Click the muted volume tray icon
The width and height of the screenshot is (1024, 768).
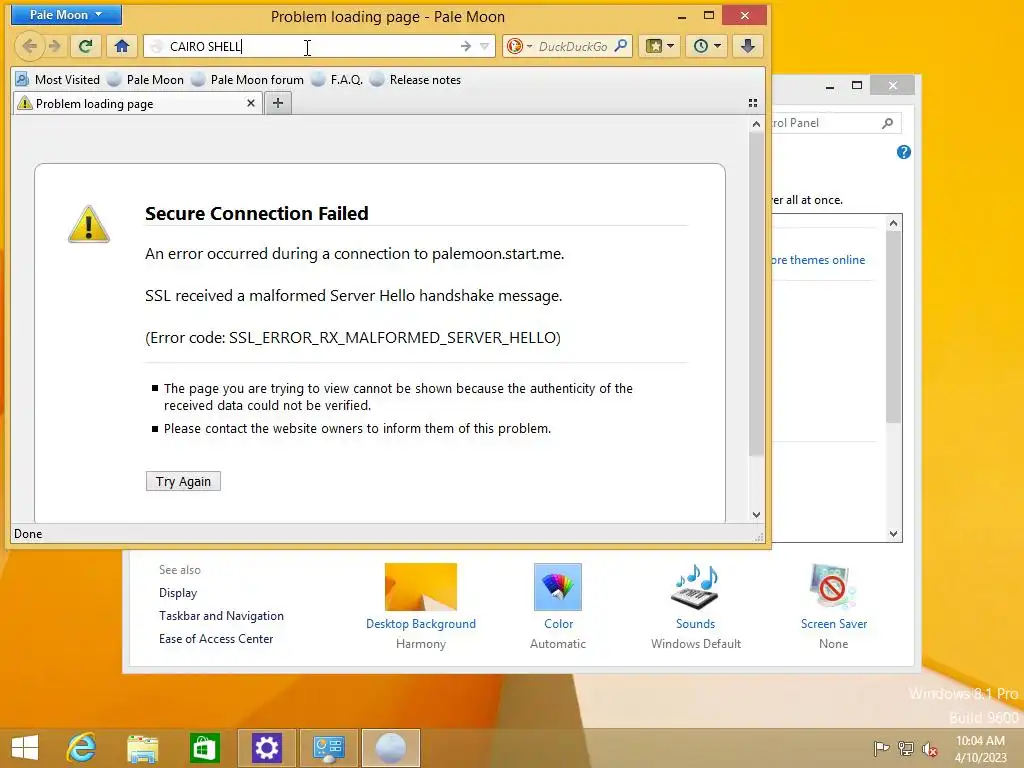pos(930,748)
